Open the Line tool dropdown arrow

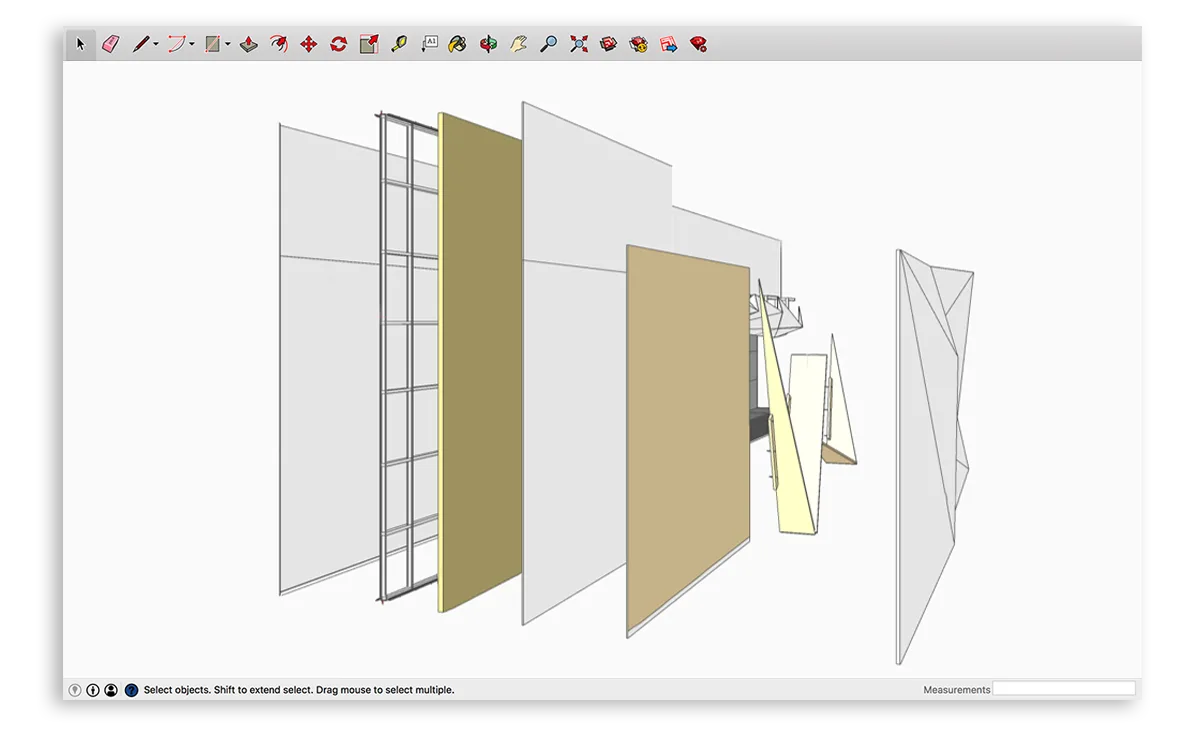156,45
